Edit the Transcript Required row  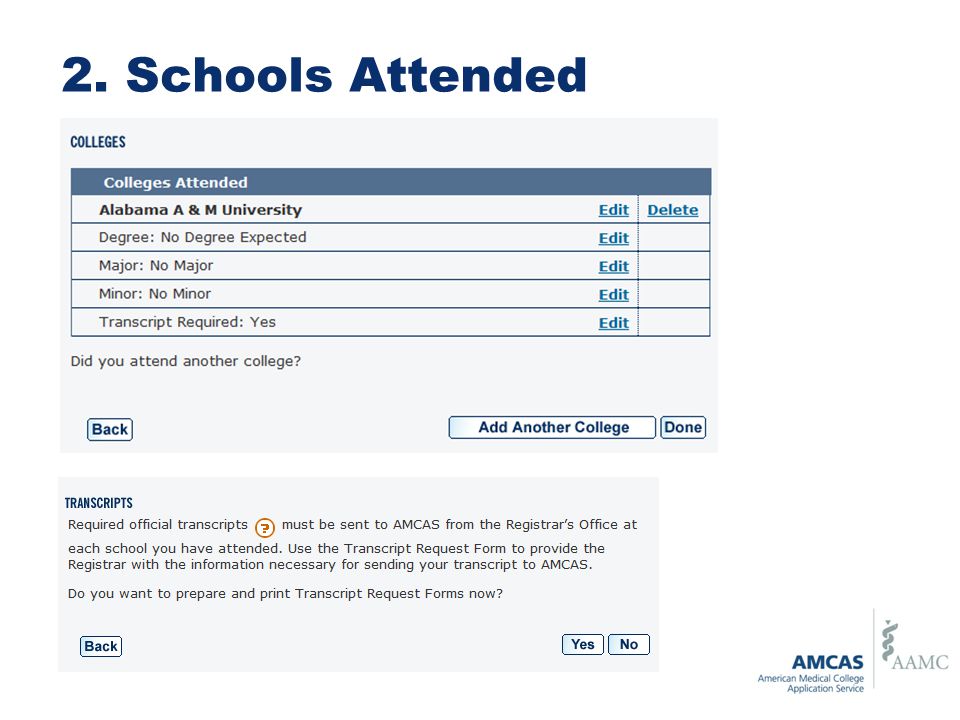click(613, 323)
